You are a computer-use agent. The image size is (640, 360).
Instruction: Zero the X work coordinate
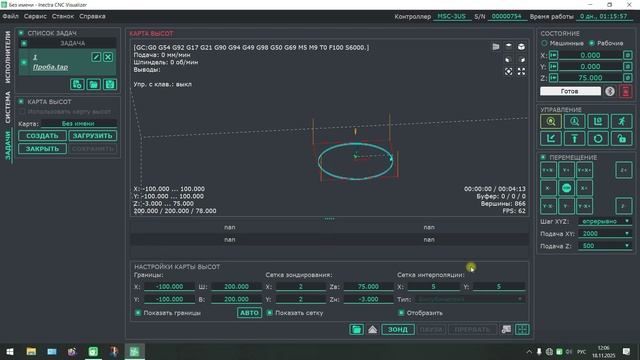(x=628, y=55)
